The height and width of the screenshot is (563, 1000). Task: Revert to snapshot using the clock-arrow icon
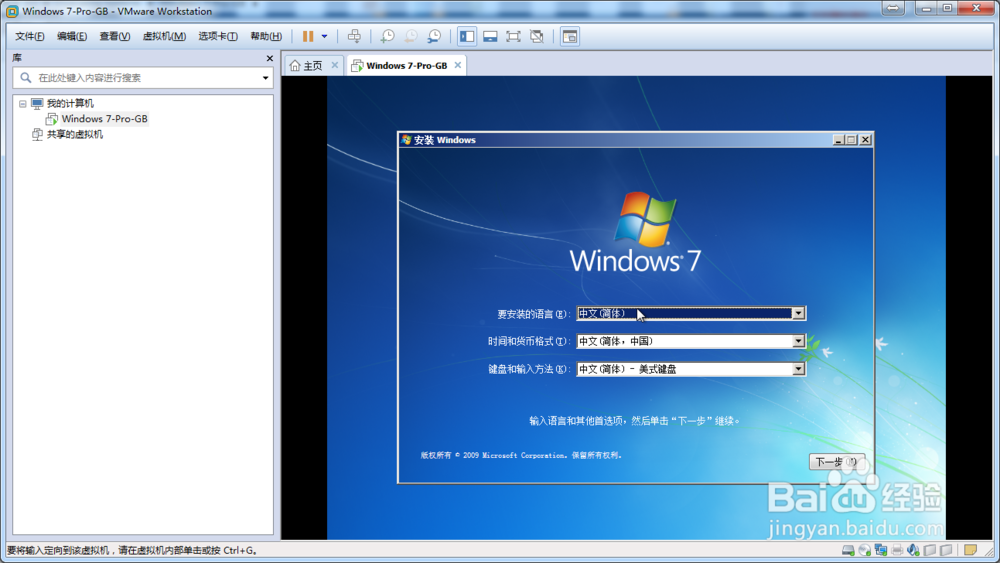click(411, 36)
